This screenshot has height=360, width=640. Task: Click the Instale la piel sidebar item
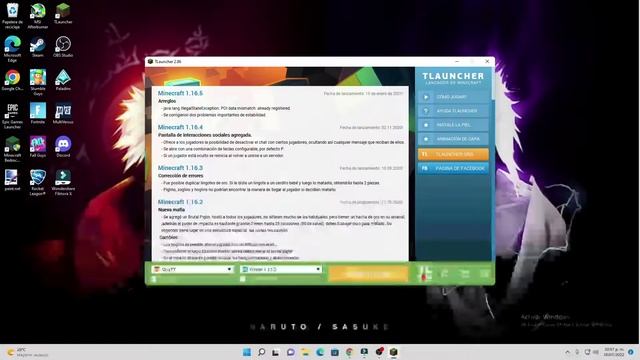[x=453, y=125]
